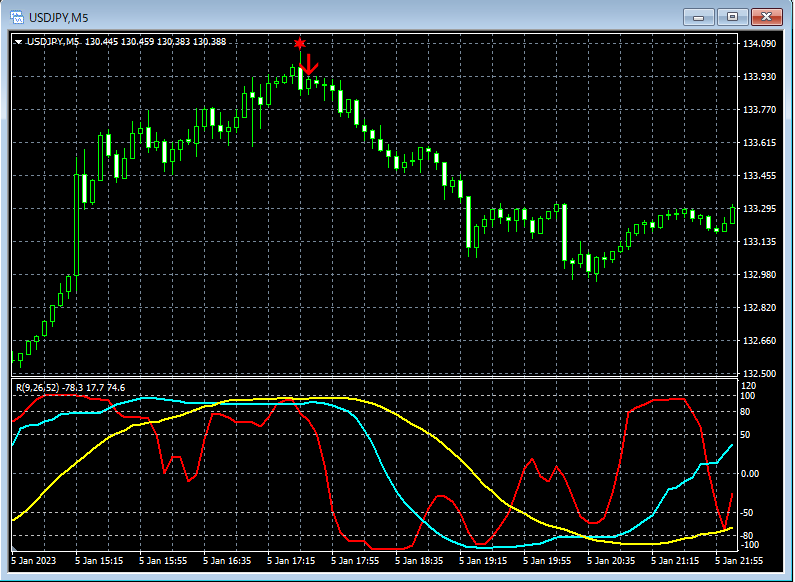Image resolution: width=795 pixels, height=582 pixels.
Task: Click the 134.090 price scale label
Action: (760, 44)
